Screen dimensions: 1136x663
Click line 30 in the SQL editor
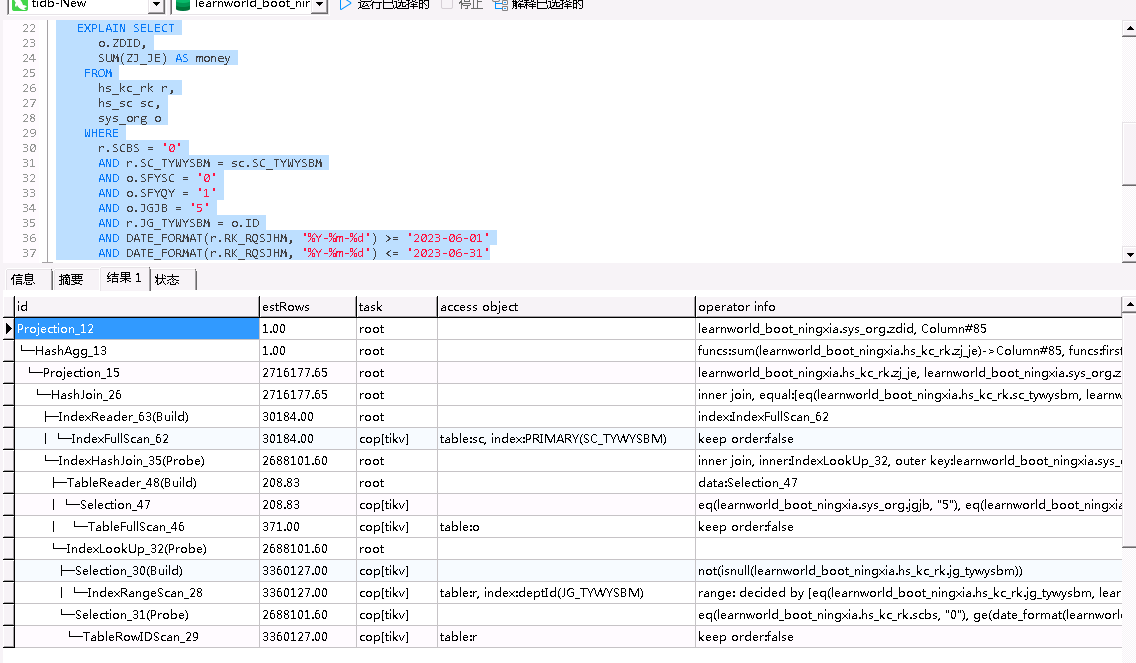pyautogui.click(x=140, y=148)
